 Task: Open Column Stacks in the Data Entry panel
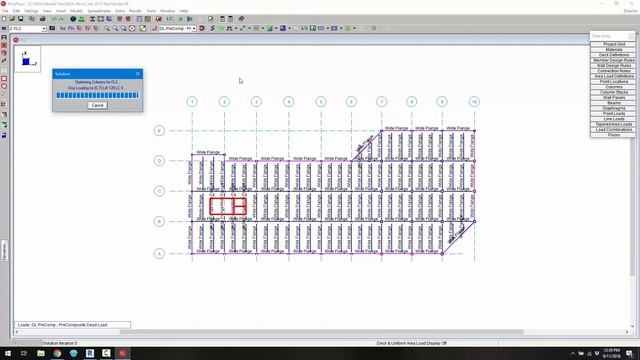click(x=613, y=92)
